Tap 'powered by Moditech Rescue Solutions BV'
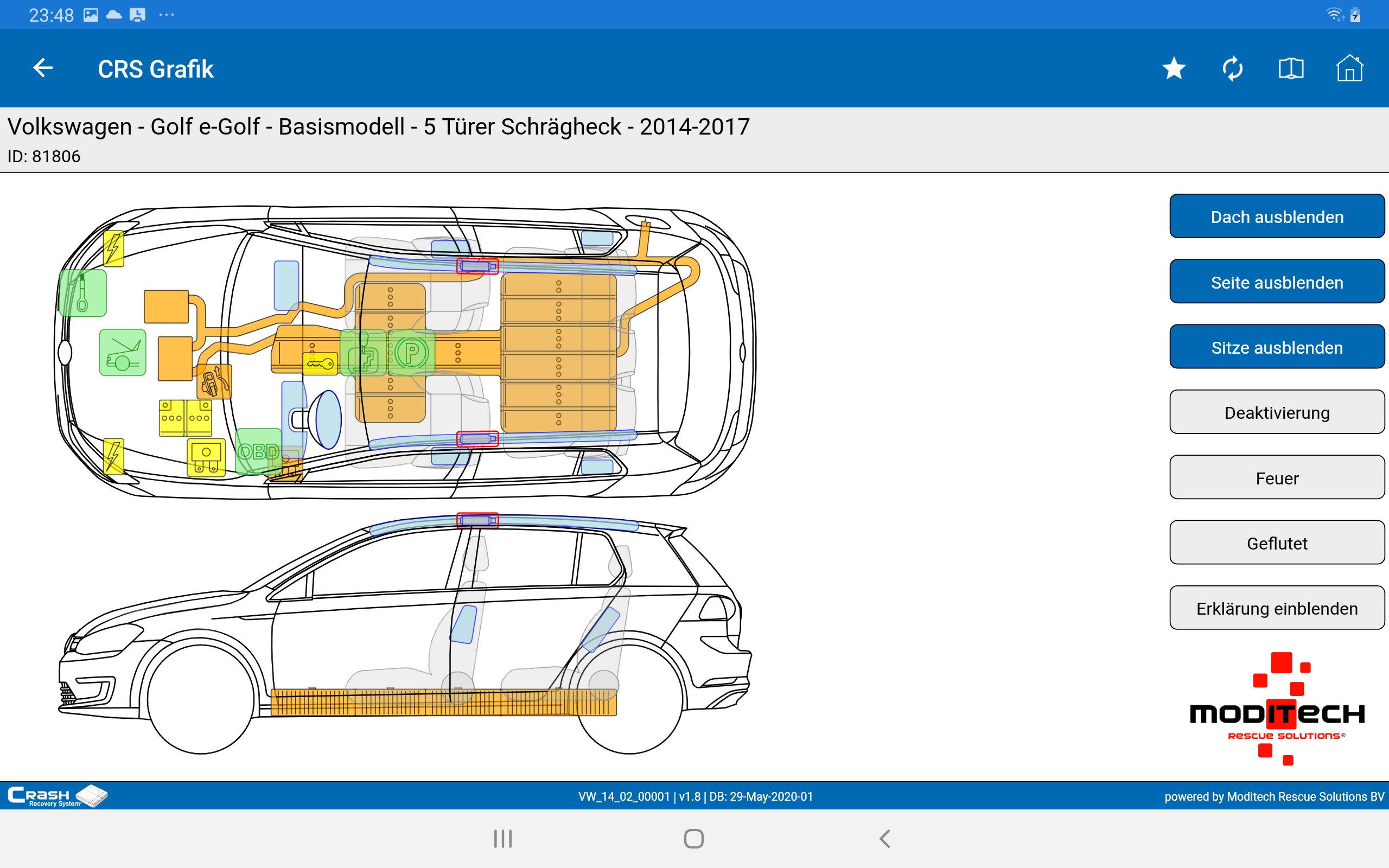Viewport: 1389px width, 868px height. pyautogui.click(x=1274, y=796)
